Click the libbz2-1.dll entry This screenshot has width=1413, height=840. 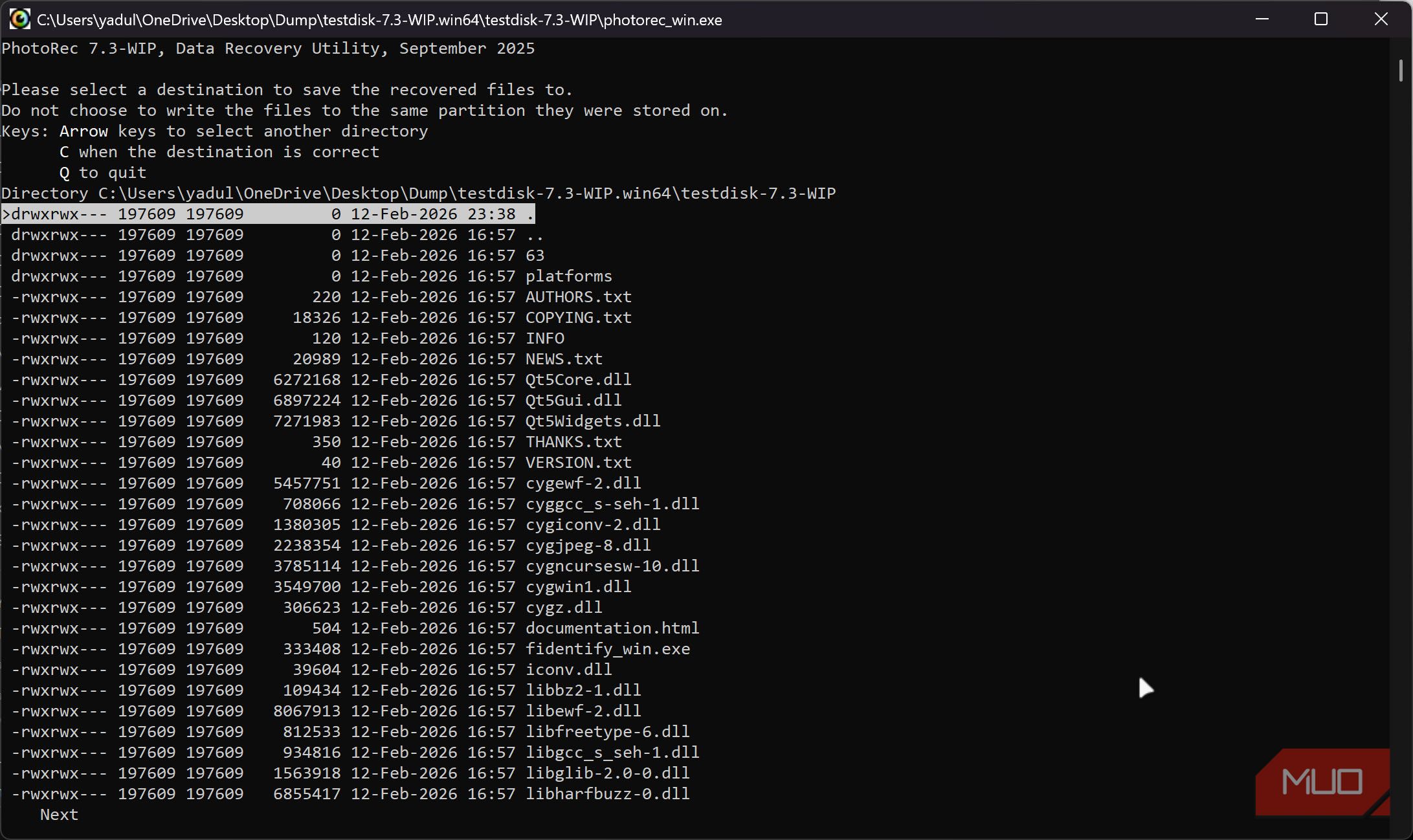click(x=326, y=691)
